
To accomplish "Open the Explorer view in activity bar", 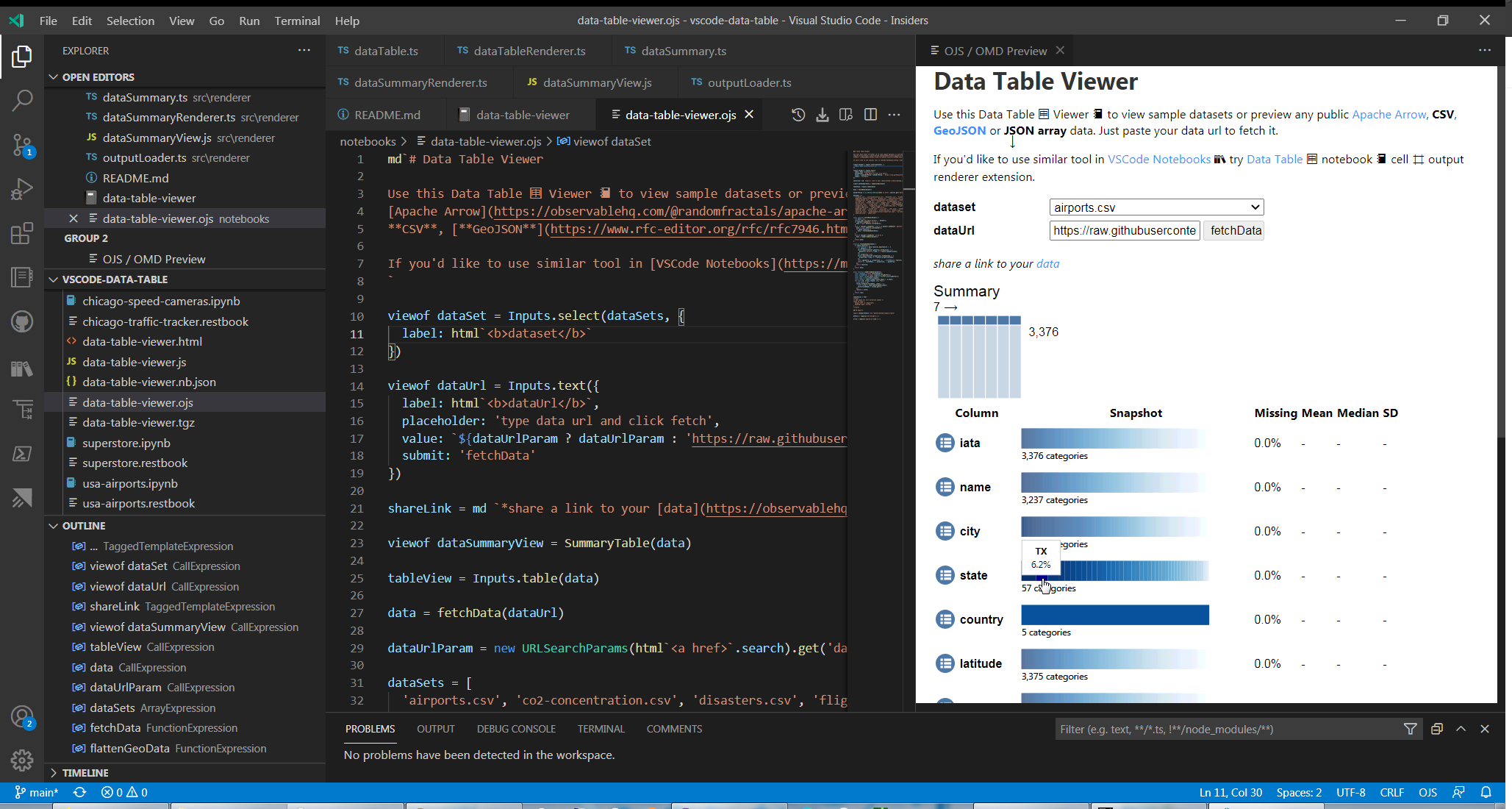I will (x=22, y=57).
